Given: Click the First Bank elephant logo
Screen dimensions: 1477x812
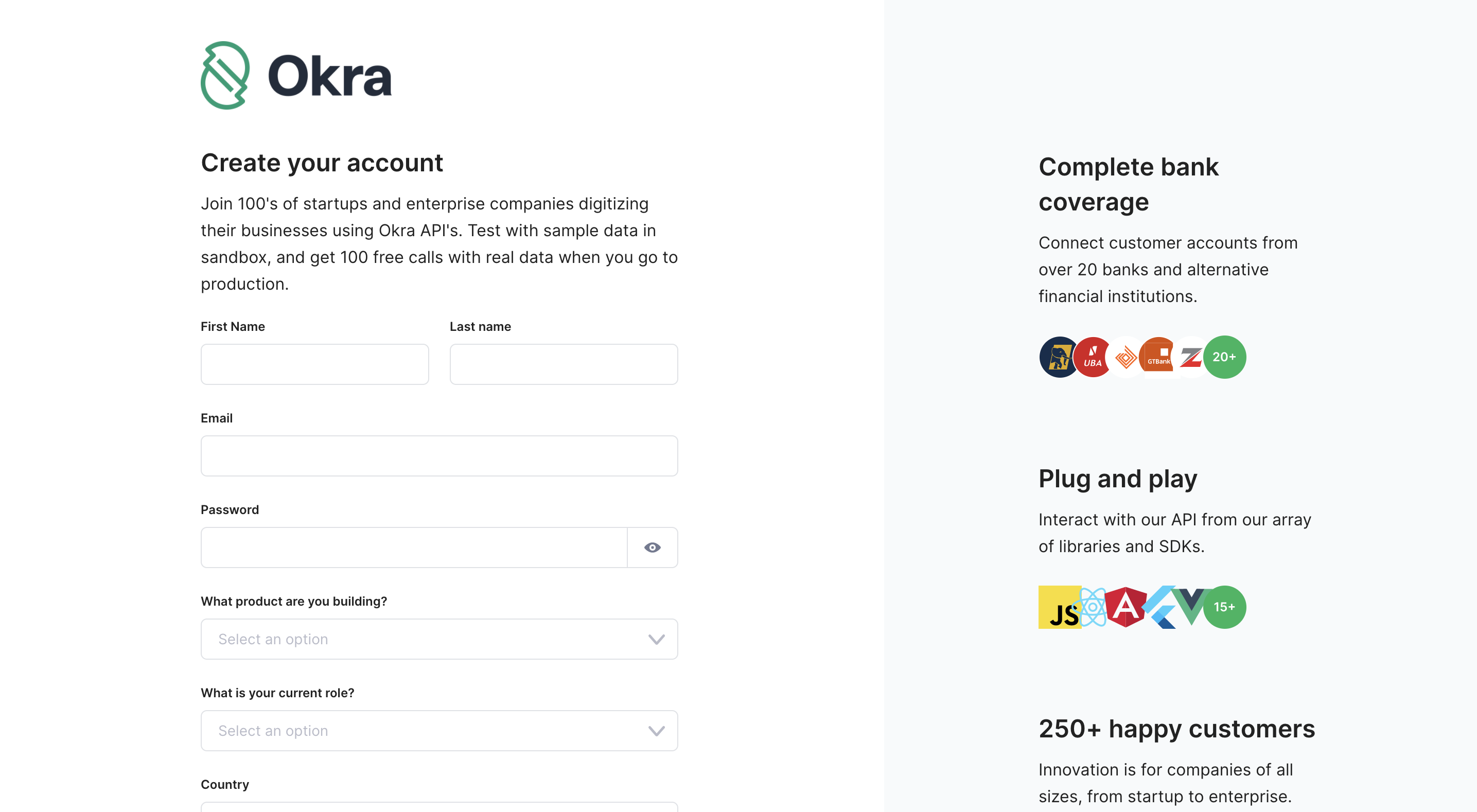Looking at the screenshot, I should (x=1059, y=357).
